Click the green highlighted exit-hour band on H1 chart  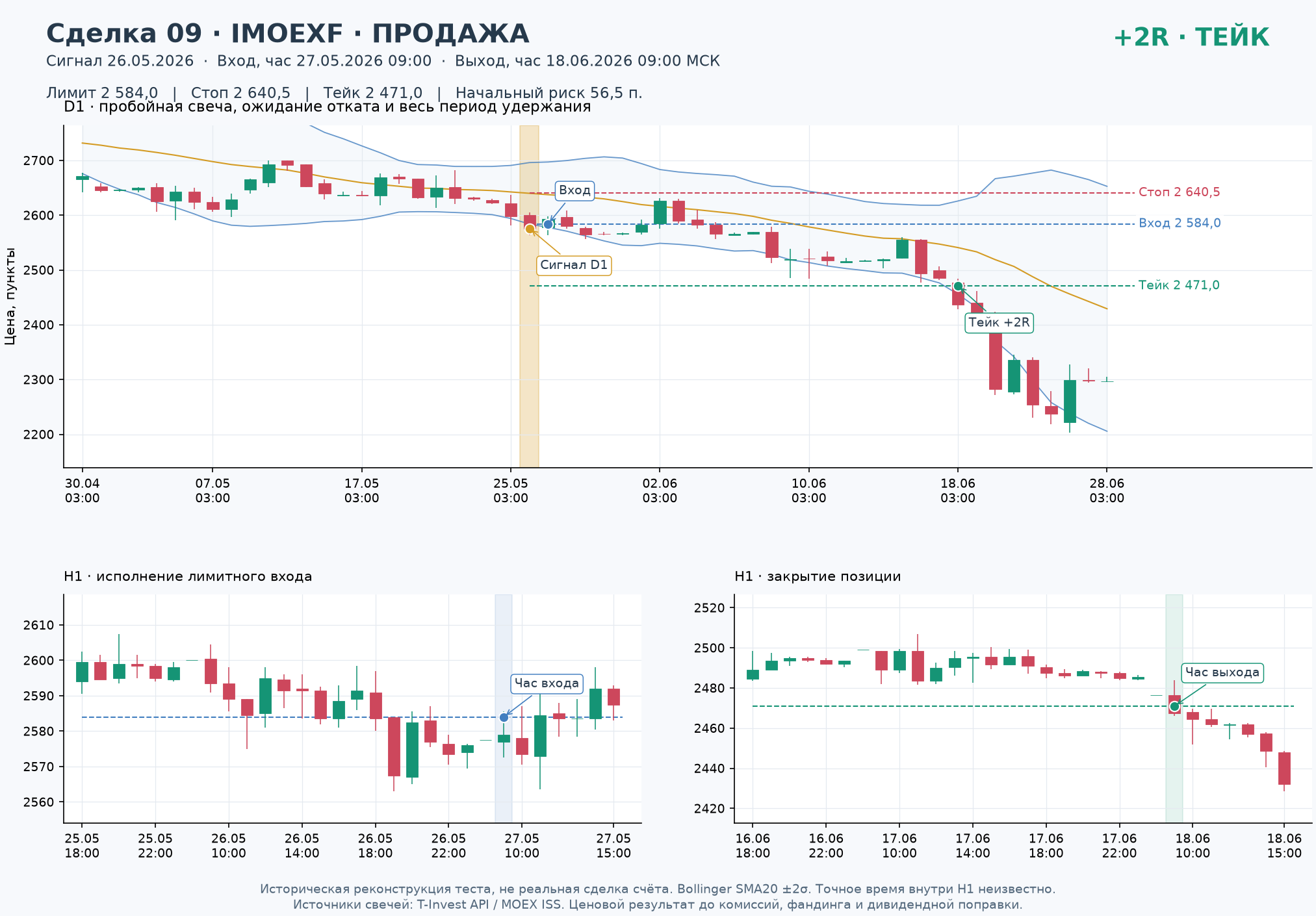(x=1174, y=709)
